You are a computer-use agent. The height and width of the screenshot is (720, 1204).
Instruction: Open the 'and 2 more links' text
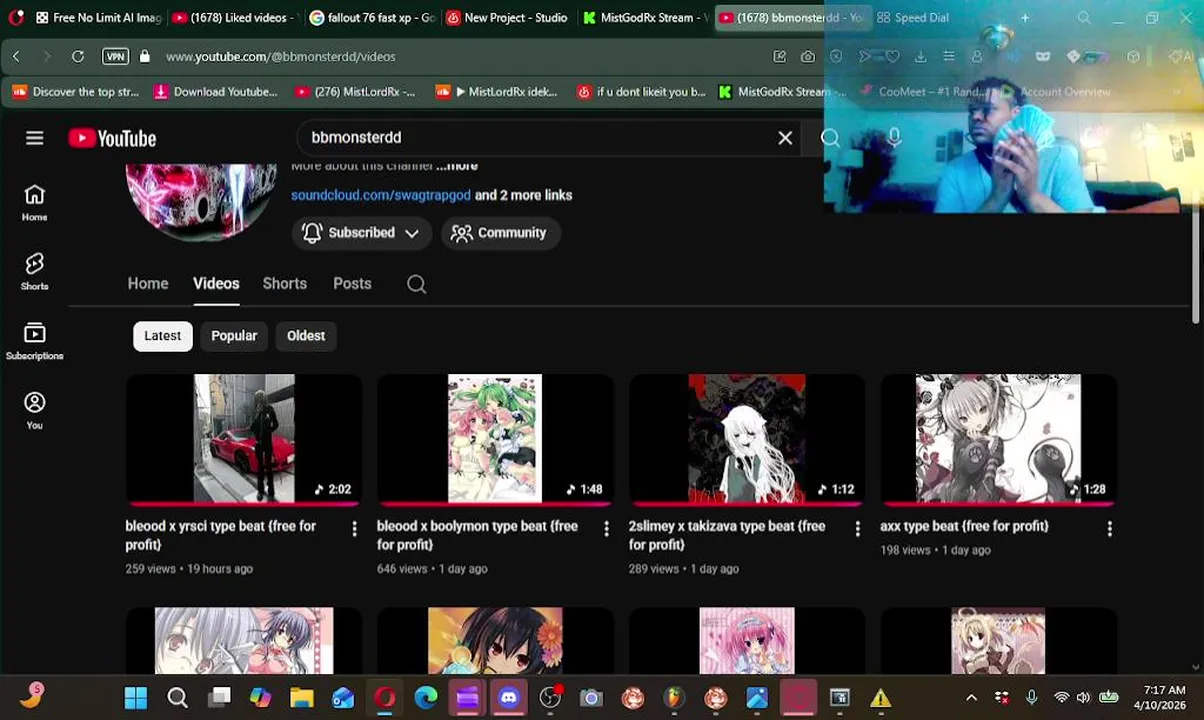click(523, 195)
